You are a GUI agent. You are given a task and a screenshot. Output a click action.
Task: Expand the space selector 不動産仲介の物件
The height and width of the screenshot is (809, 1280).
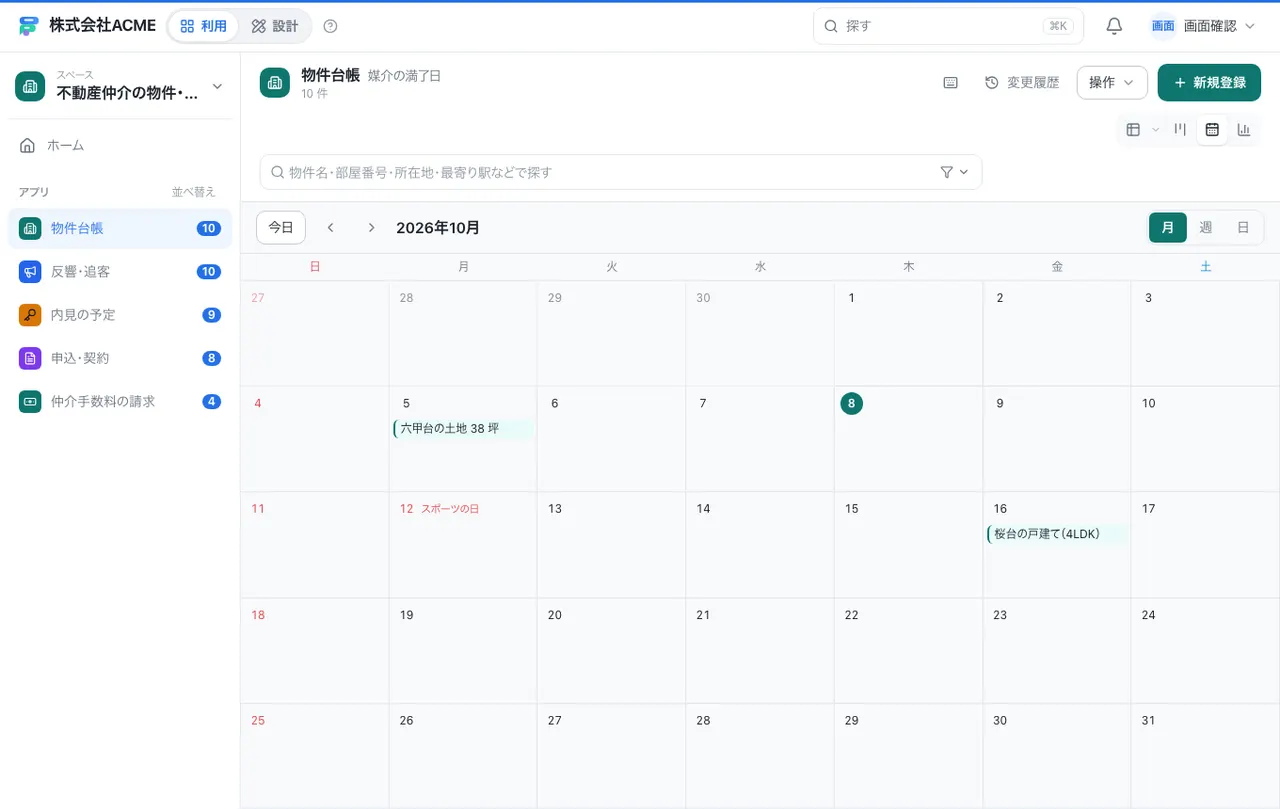tap(120, 86)
